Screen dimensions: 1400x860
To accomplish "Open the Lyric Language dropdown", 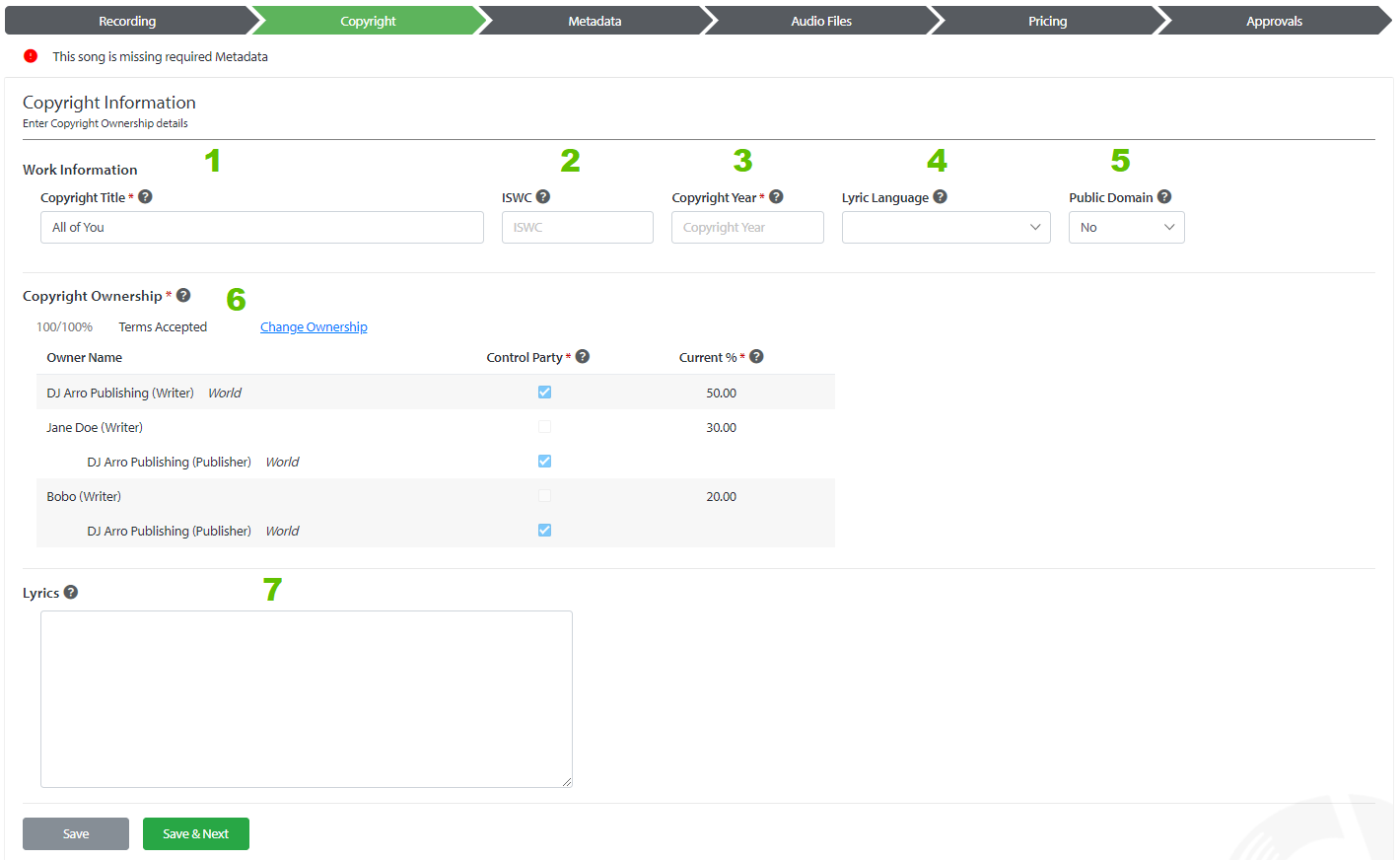I will [x=946, y=227].
